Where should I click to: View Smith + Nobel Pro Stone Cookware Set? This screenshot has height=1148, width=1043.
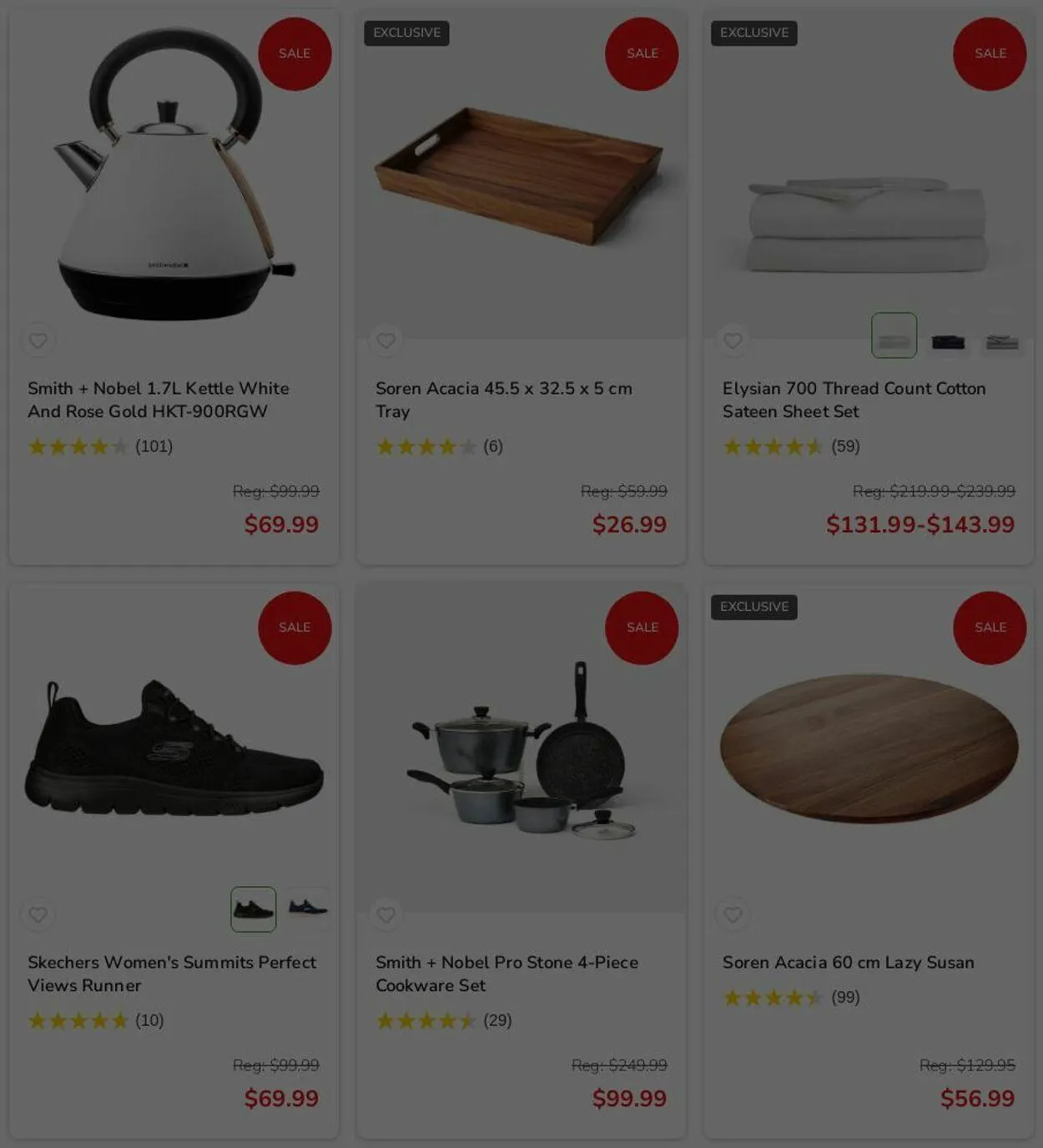[x=506, y=974]
